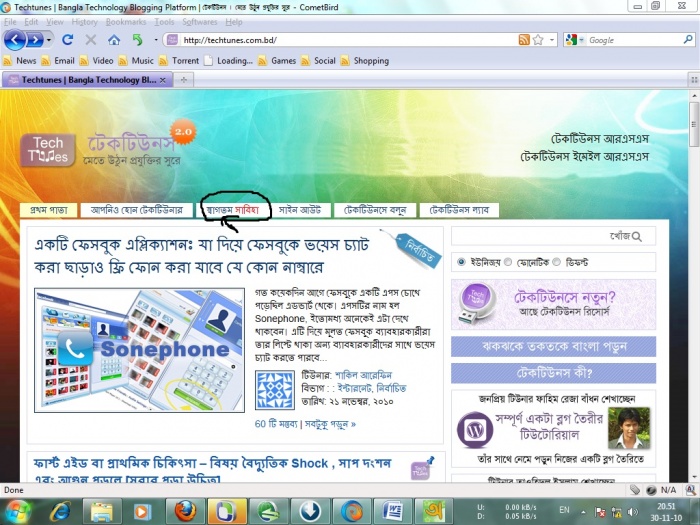Reload the page with the refresh icon
Image resolution: width=700 pixels, height=525 pixels.
pyautogui.click(x=67, y=40)
